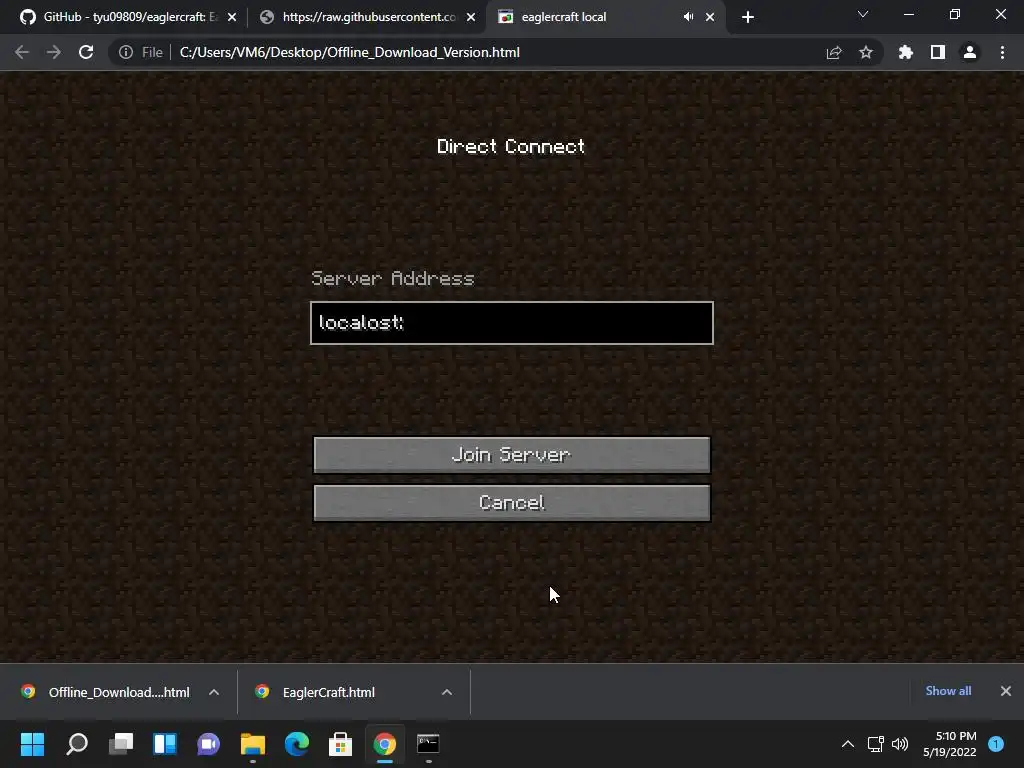Viewport: 1024px width, 768px height.
Task: Click the Join Server button
Action: [x=511, y=455]
